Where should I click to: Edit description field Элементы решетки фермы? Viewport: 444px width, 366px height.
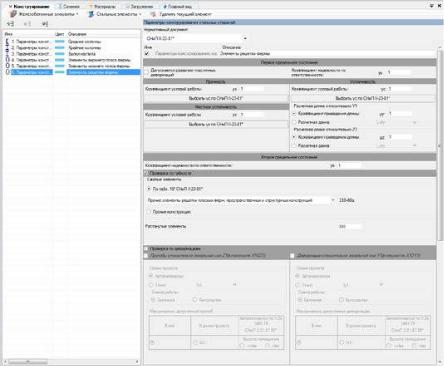(x=327, y=53)
